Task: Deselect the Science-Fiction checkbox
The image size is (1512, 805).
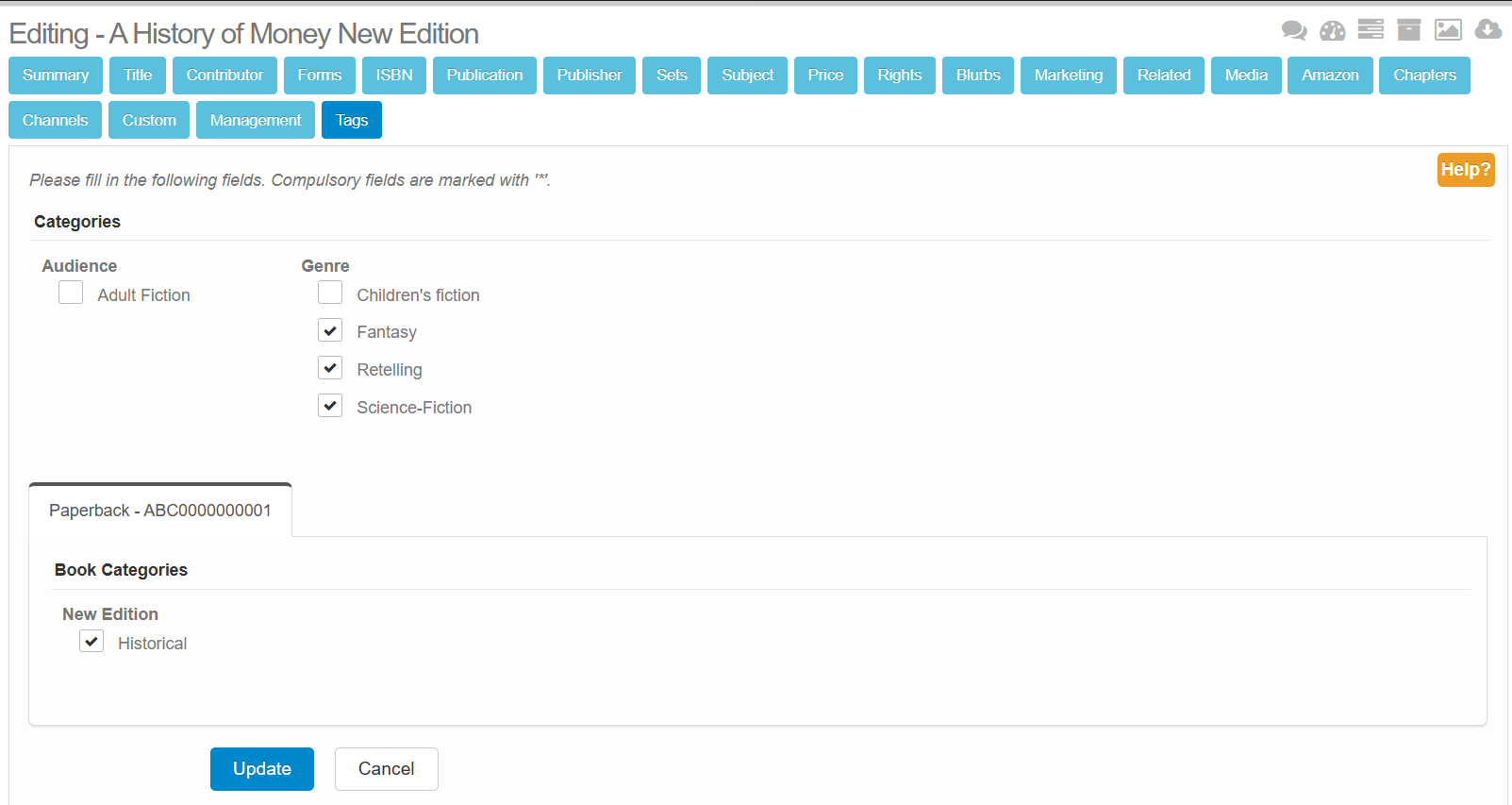Action: [x=330, y=406]
